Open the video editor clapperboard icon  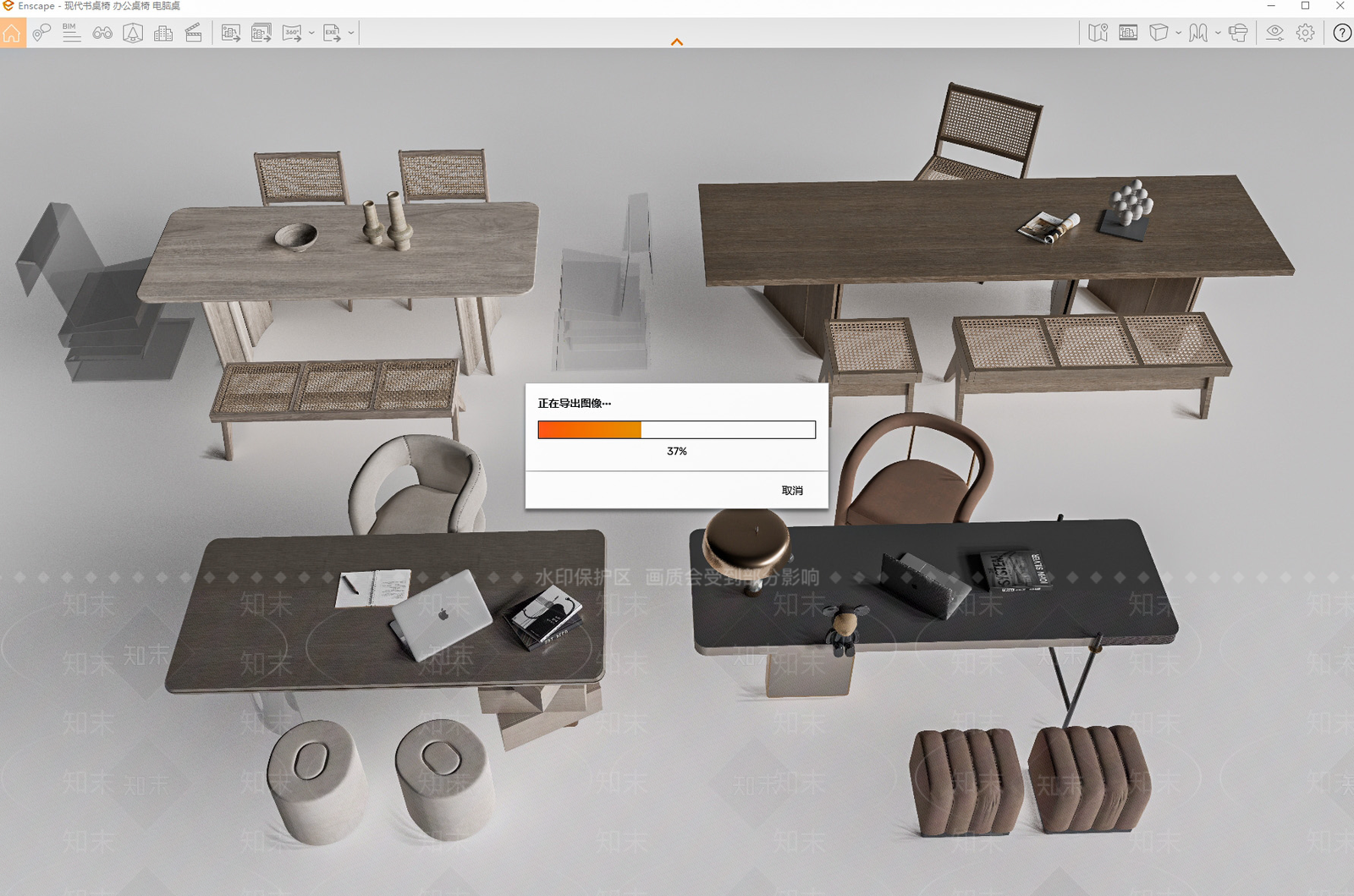[x=194, y=33]
